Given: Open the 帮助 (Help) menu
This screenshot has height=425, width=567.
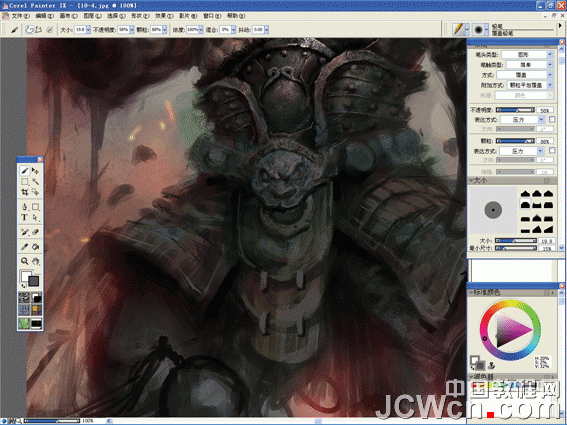Looking at the screenshot, I should (x=235, y=16).
